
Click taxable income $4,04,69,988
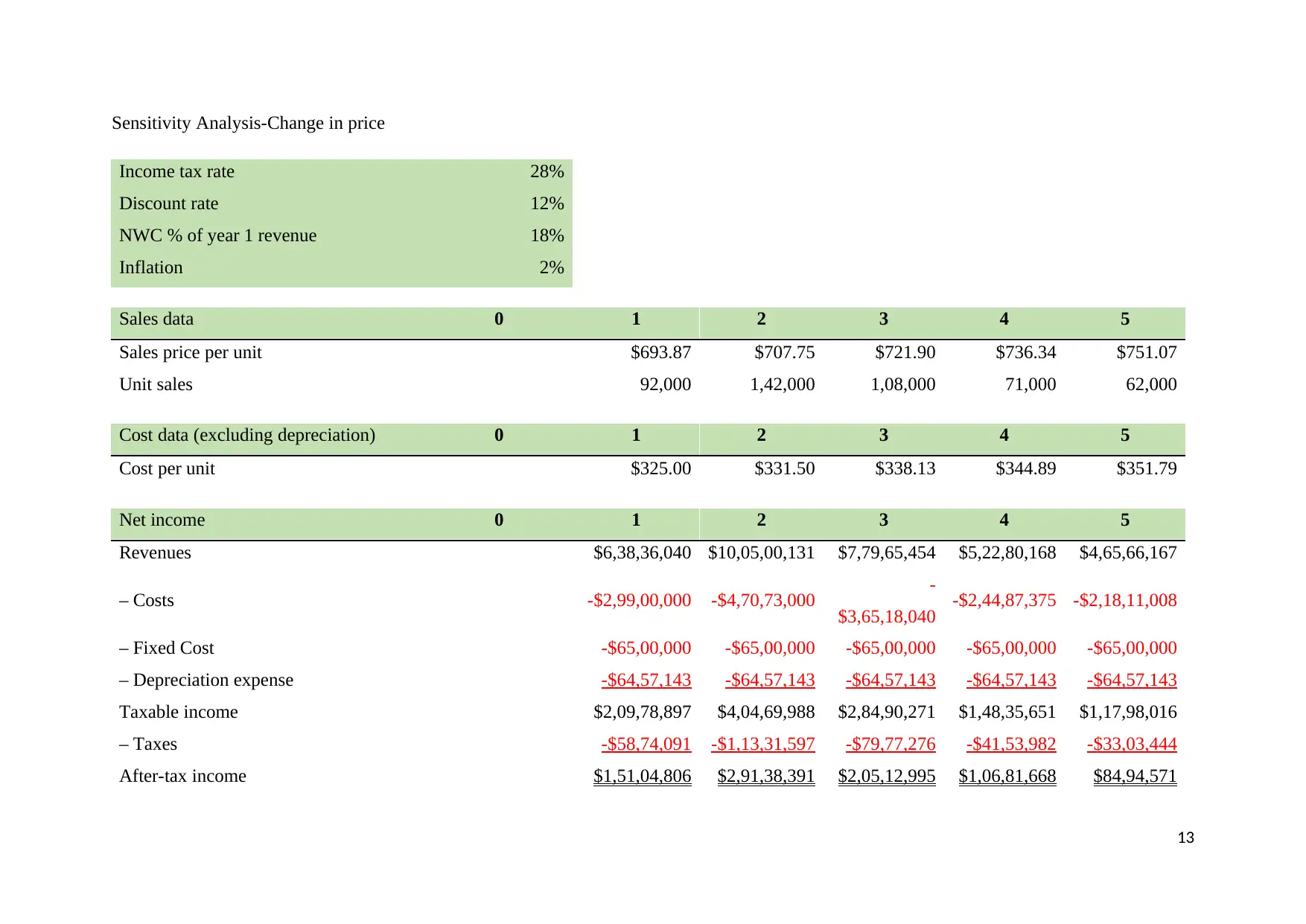point(765,712)
